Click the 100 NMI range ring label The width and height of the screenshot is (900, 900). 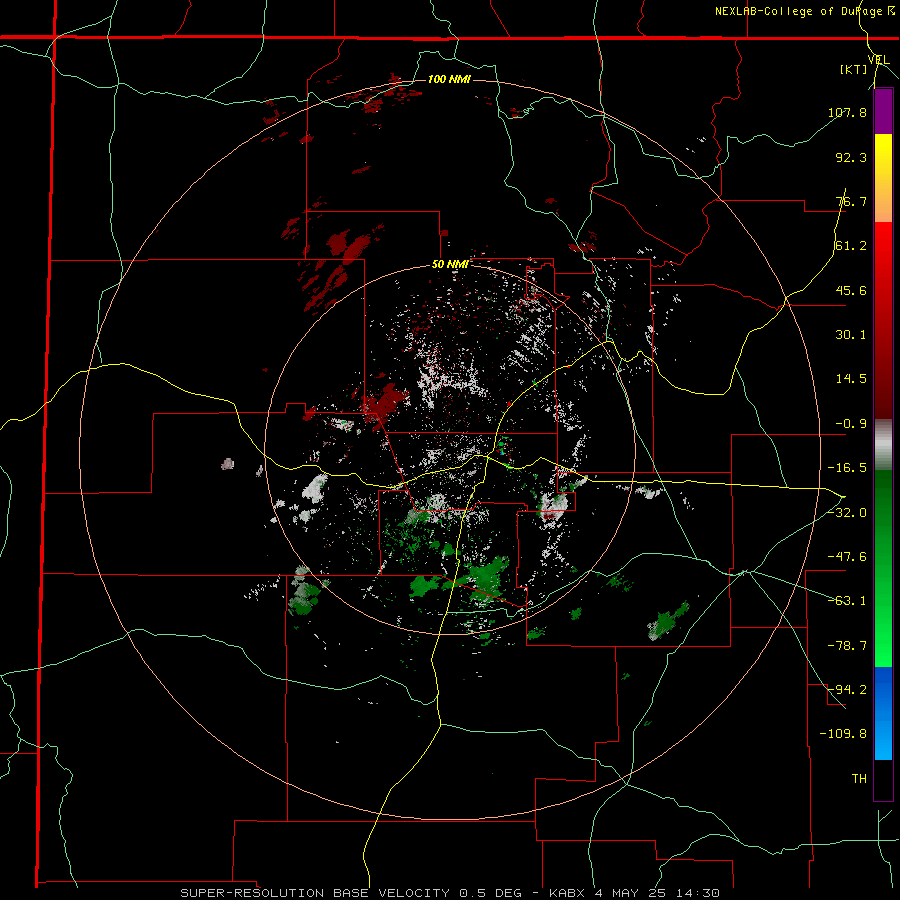click(449, 79)
